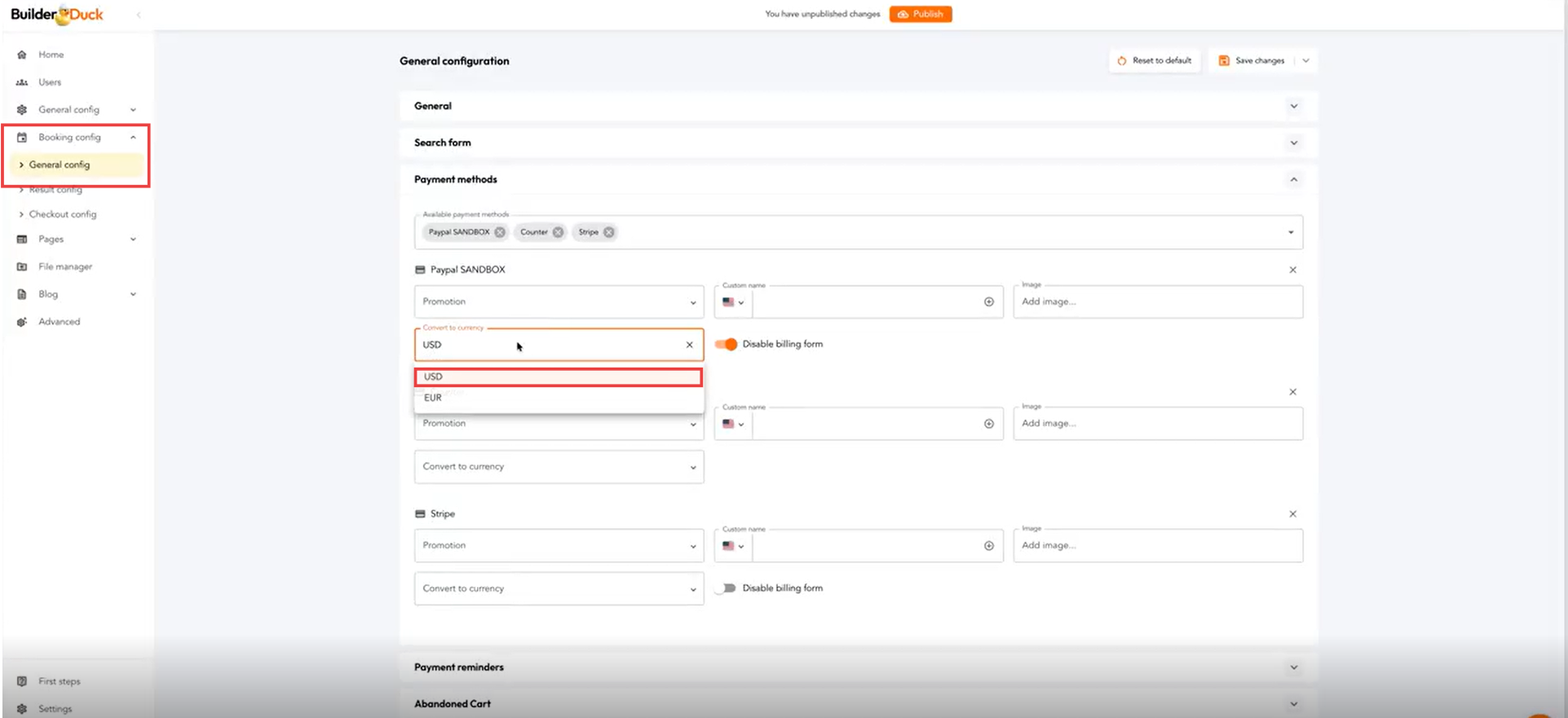This screenshot has width=1568, height=718.
Task: Open the Home sidebar icon
Action: coord(22,55)
